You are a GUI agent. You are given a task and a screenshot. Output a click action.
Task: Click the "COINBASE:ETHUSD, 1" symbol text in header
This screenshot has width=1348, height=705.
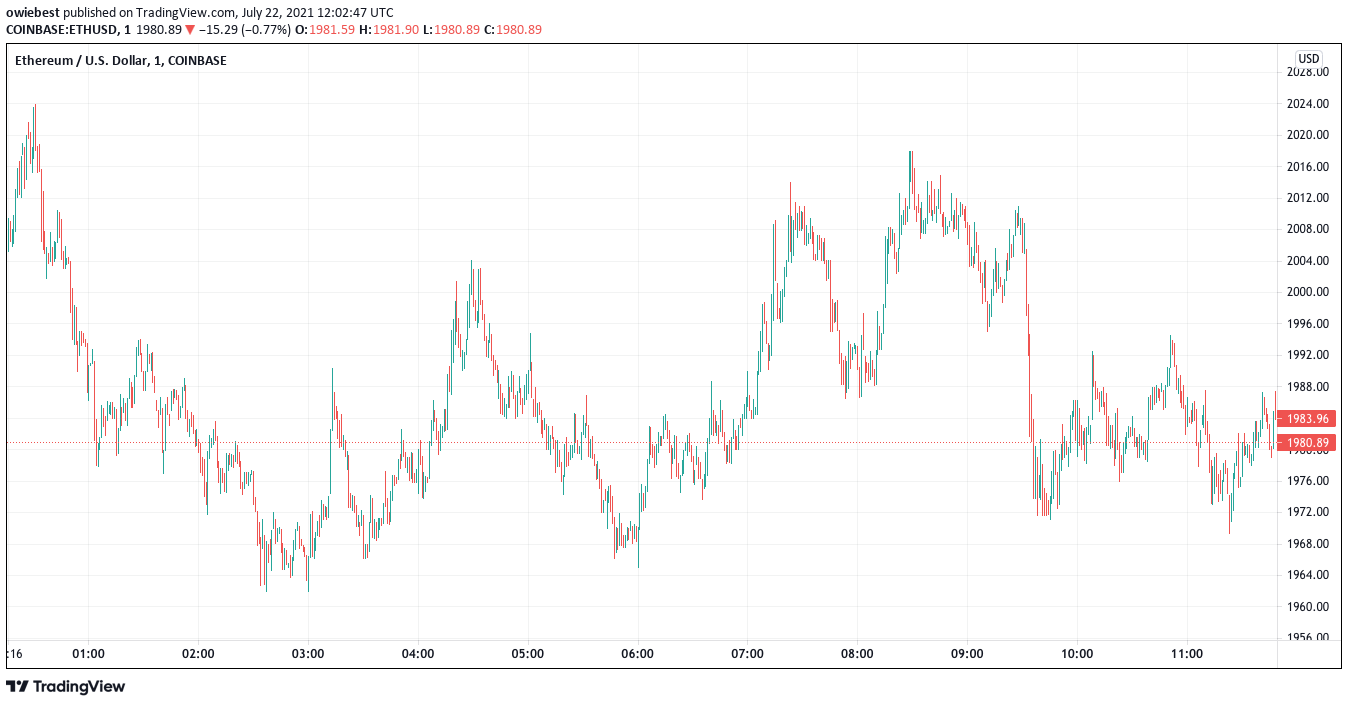[69, 30]
